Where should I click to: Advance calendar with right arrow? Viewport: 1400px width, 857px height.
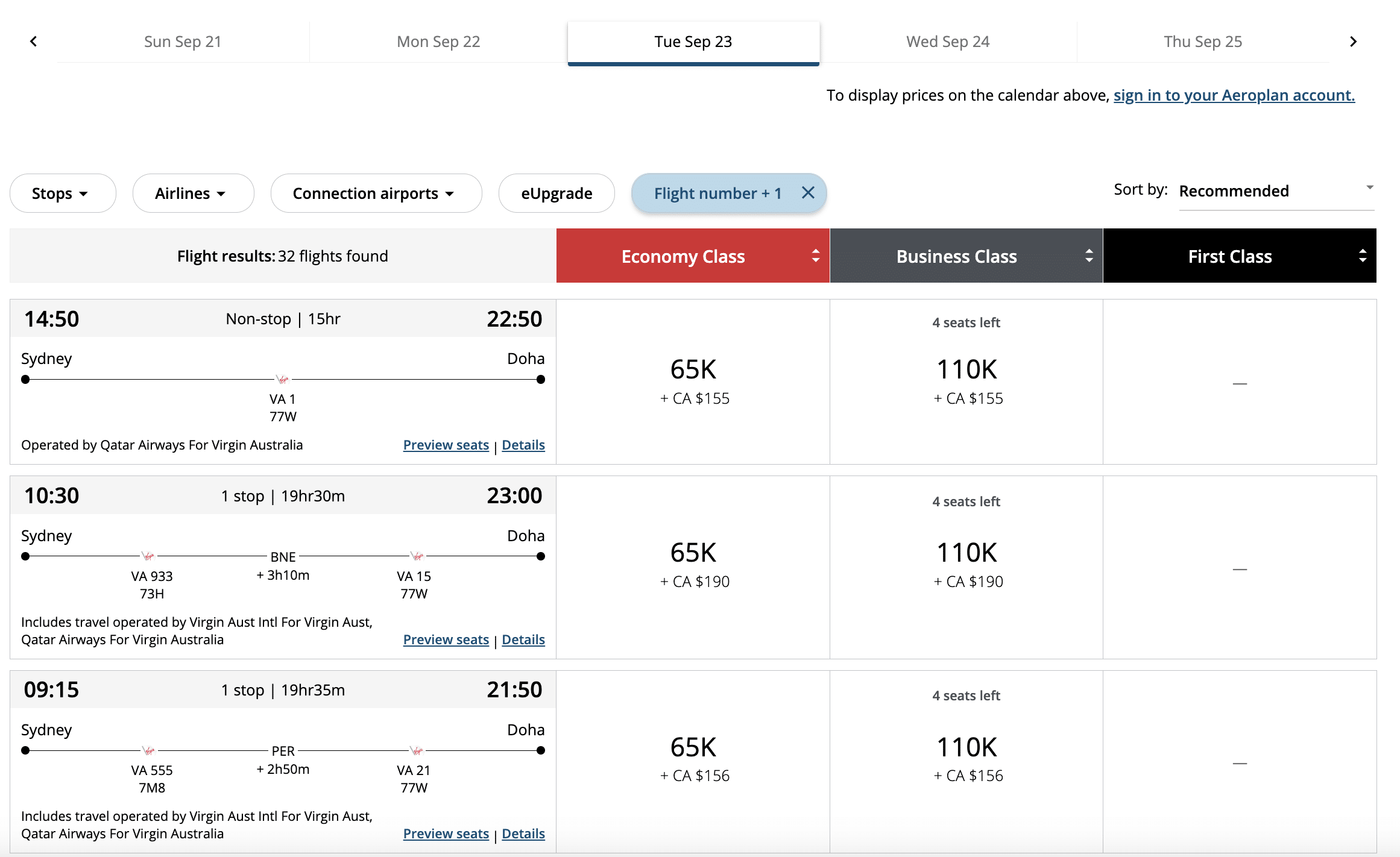click(1353, 42)
